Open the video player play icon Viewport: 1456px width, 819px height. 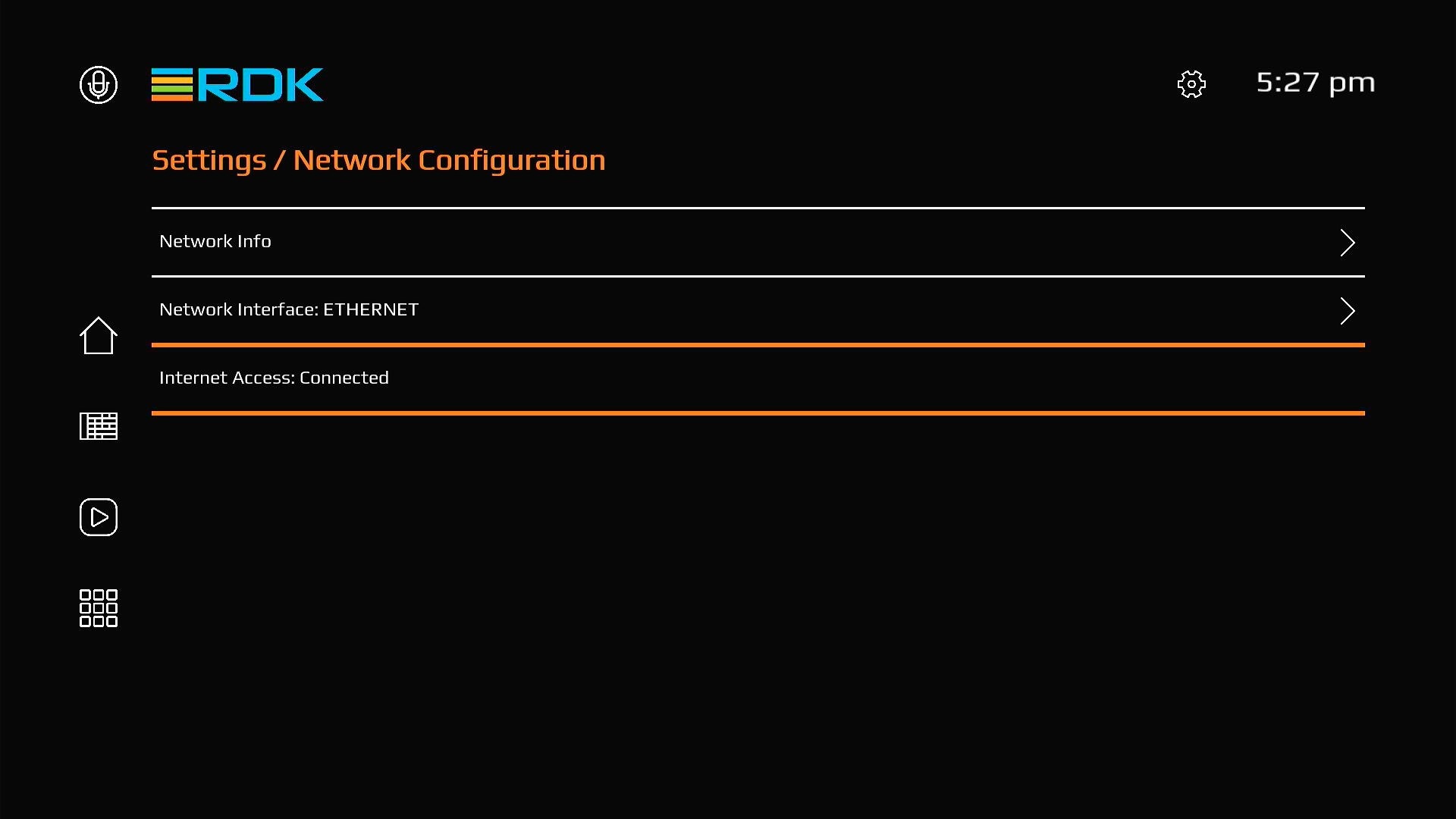pos(99,517)
